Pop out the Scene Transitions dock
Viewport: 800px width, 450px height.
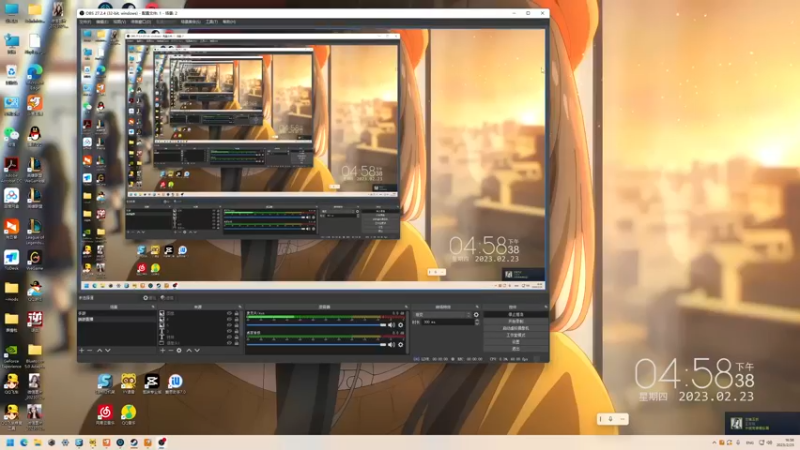pos(478,307)
